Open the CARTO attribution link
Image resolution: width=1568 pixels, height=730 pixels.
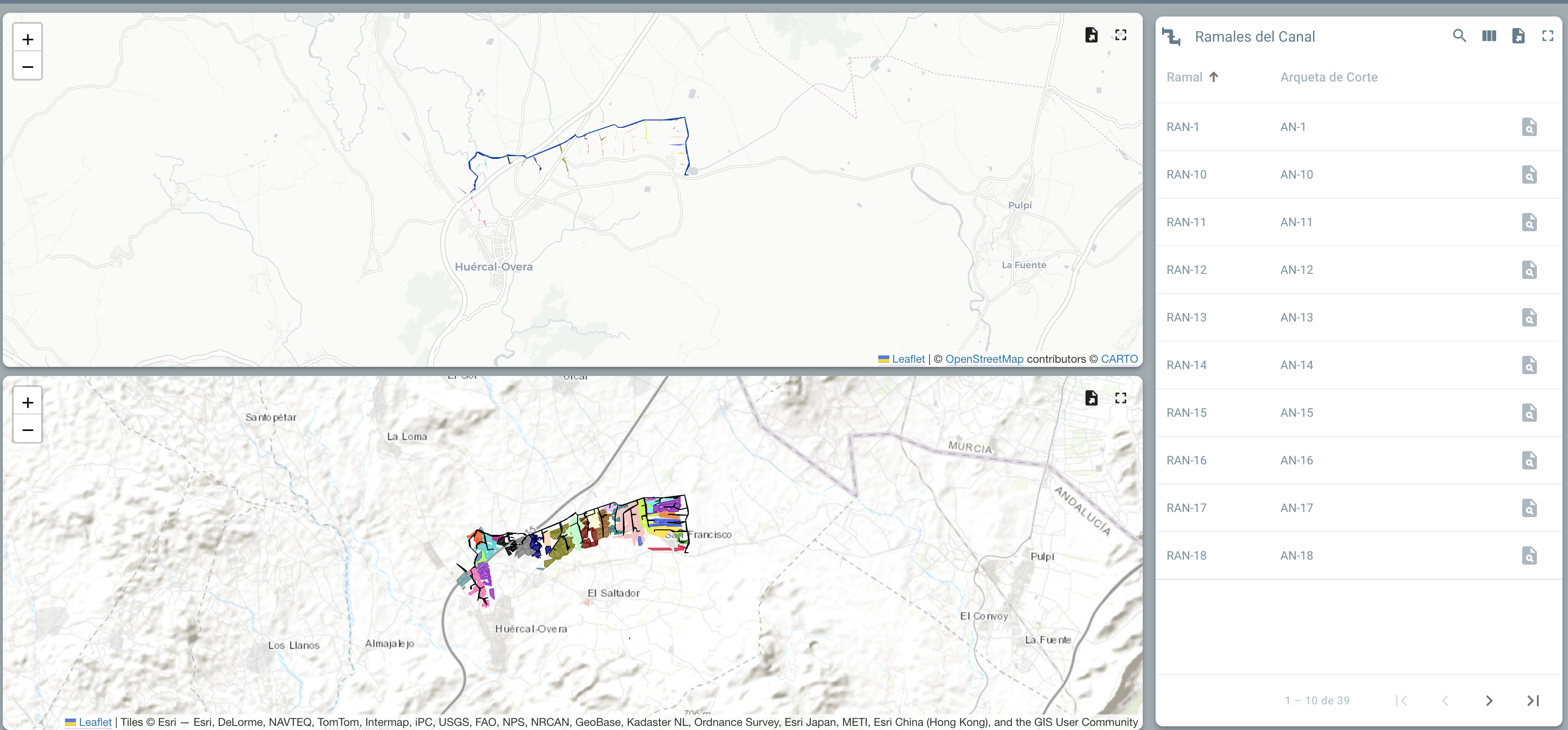[1119, 359]
